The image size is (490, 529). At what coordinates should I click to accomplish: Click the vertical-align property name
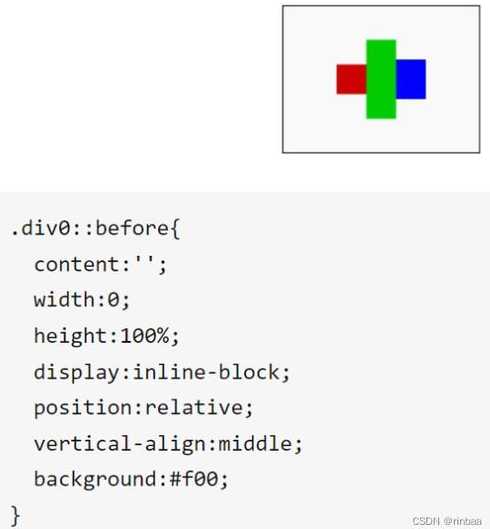coord(120,444)
